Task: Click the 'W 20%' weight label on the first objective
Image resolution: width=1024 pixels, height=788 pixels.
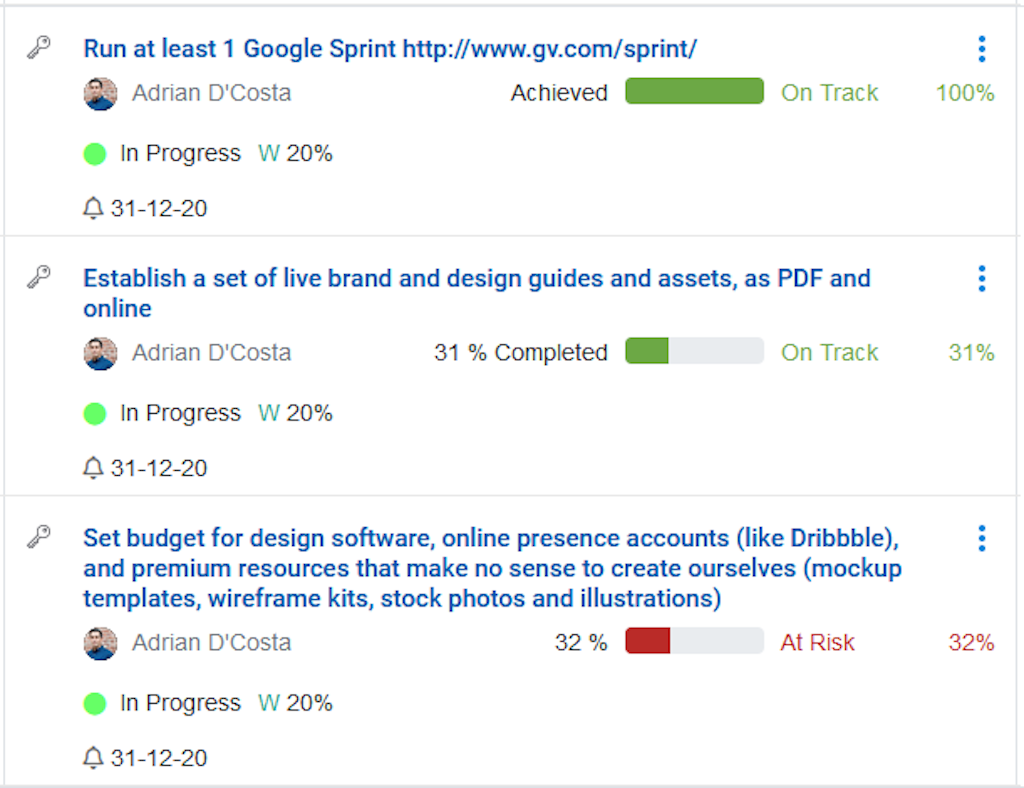Action: click(295, 153)
